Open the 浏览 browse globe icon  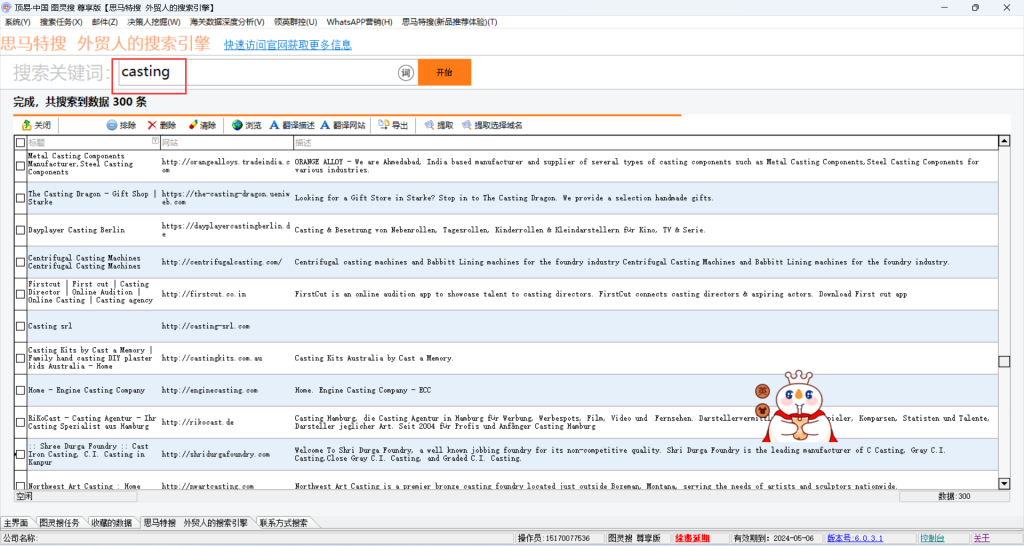click(237, 126)
